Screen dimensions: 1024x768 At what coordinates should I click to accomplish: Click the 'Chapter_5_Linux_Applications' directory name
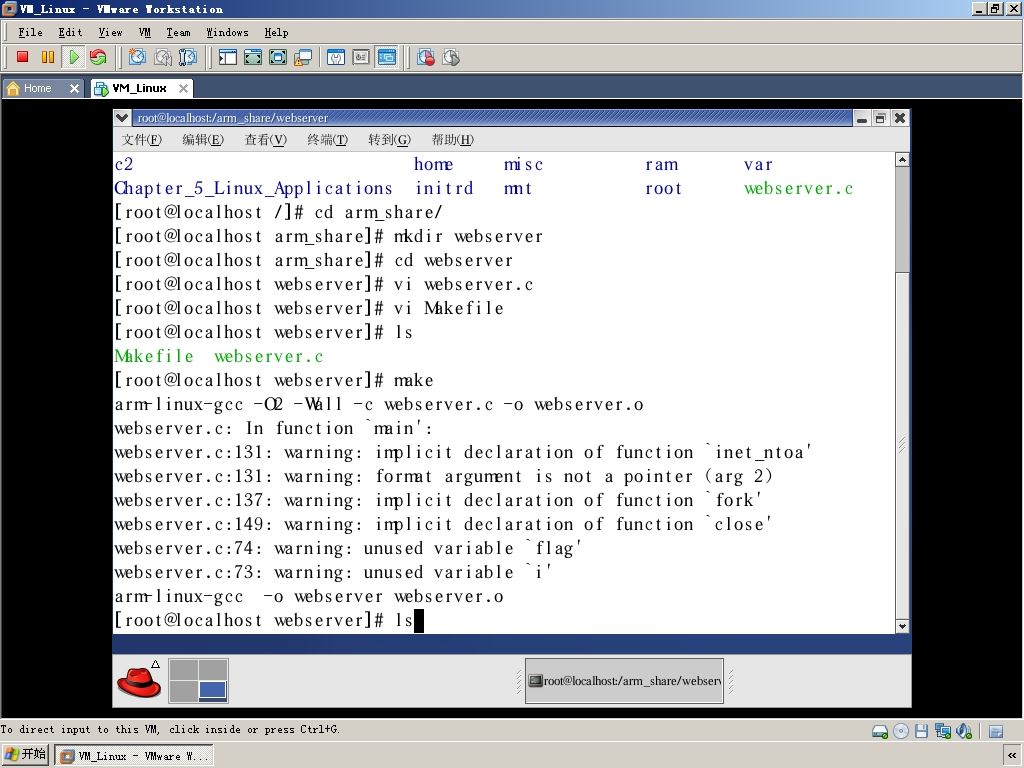(253, 189)
